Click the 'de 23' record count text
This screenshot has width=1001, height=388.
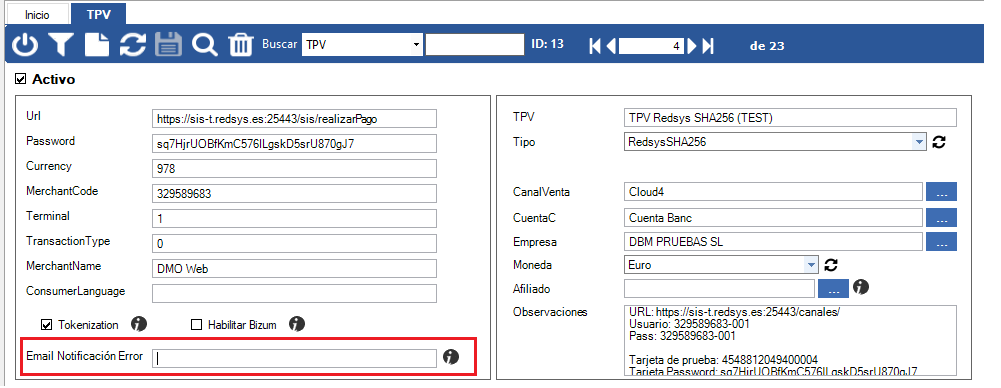(767, 46)
